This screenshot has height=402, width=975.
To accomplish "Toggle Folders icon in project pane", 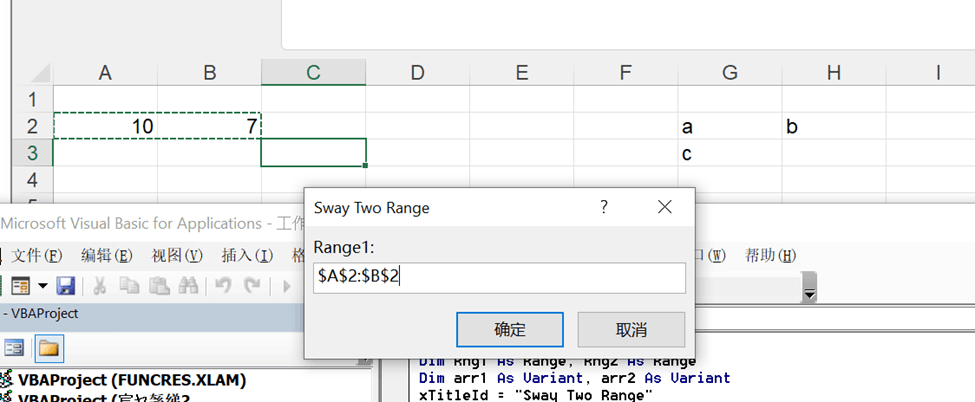I will (49, 348).
